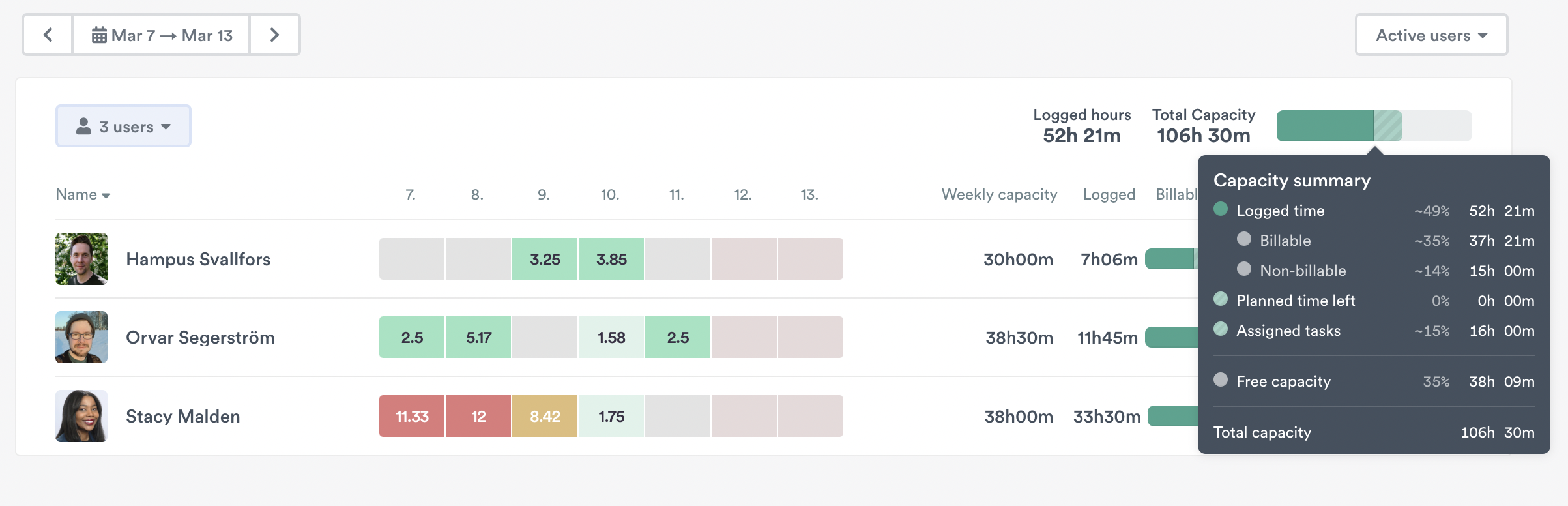
Task: Select Orvar Segerström's name
Action: click(200, 337)
